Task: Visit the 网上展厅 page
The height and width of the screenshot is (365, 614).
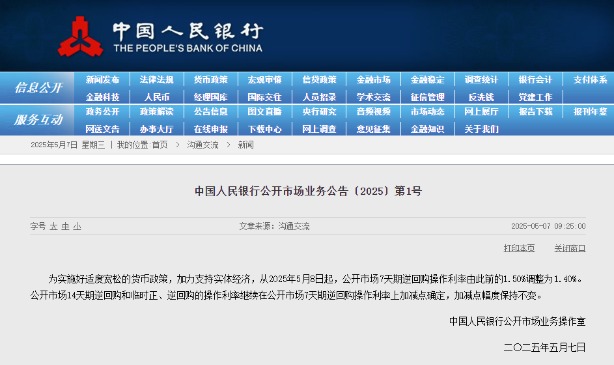Action: point(481,112)
